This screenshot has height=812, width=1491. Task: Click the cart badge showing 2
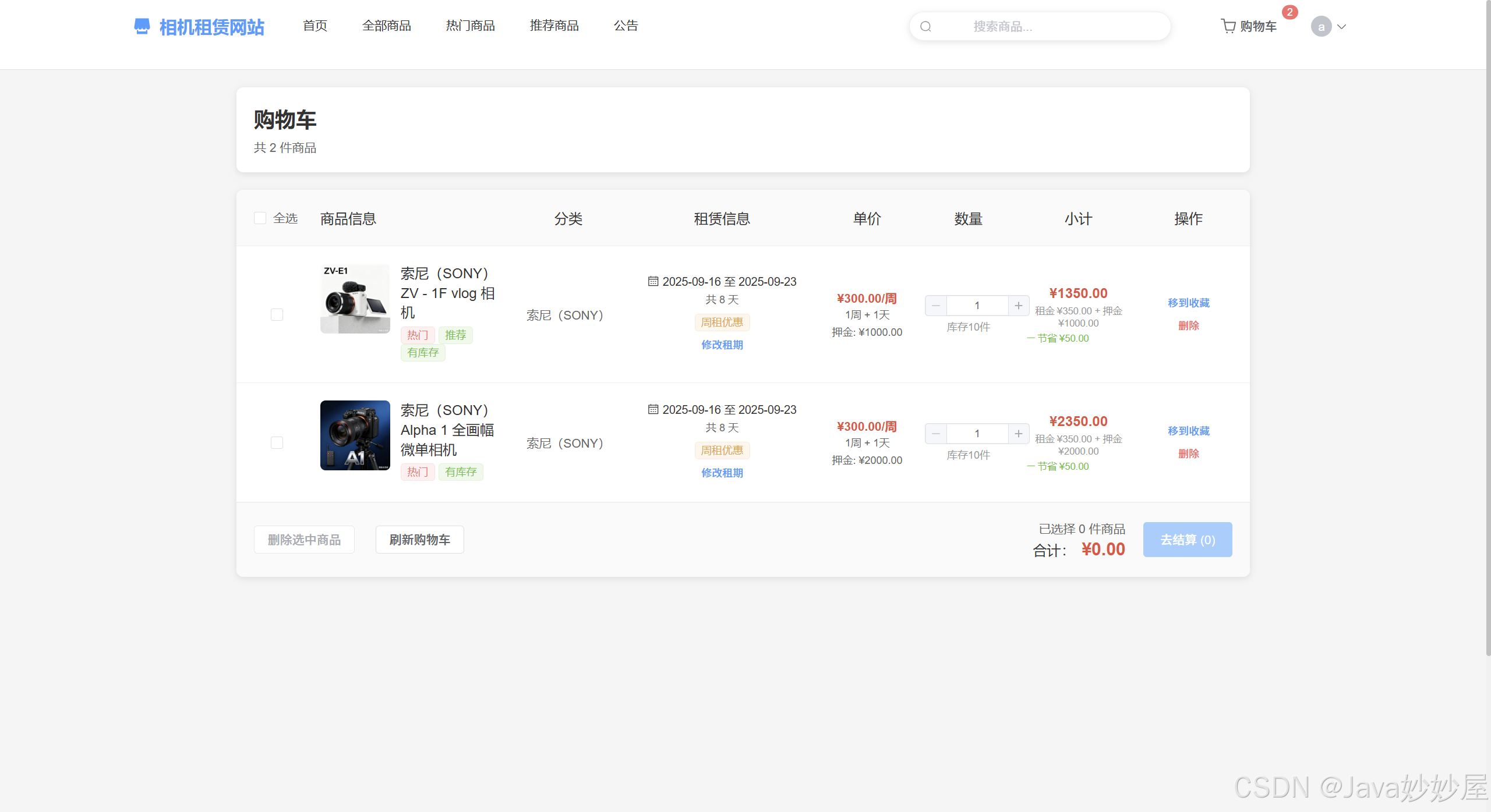point(1289,12)
